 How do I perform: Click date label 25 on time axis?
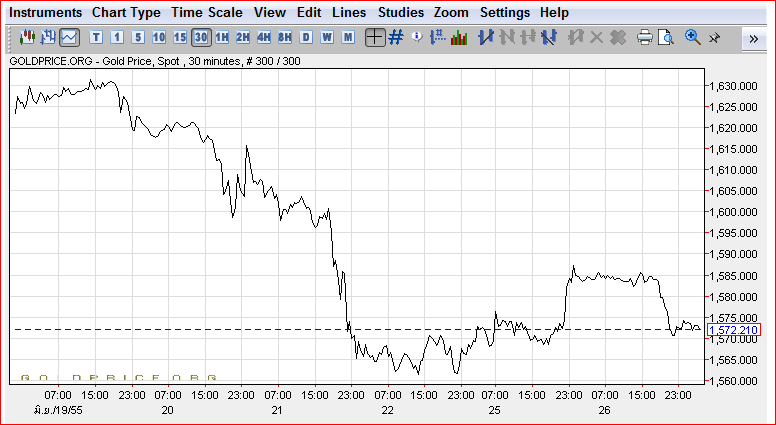[495, 411]
